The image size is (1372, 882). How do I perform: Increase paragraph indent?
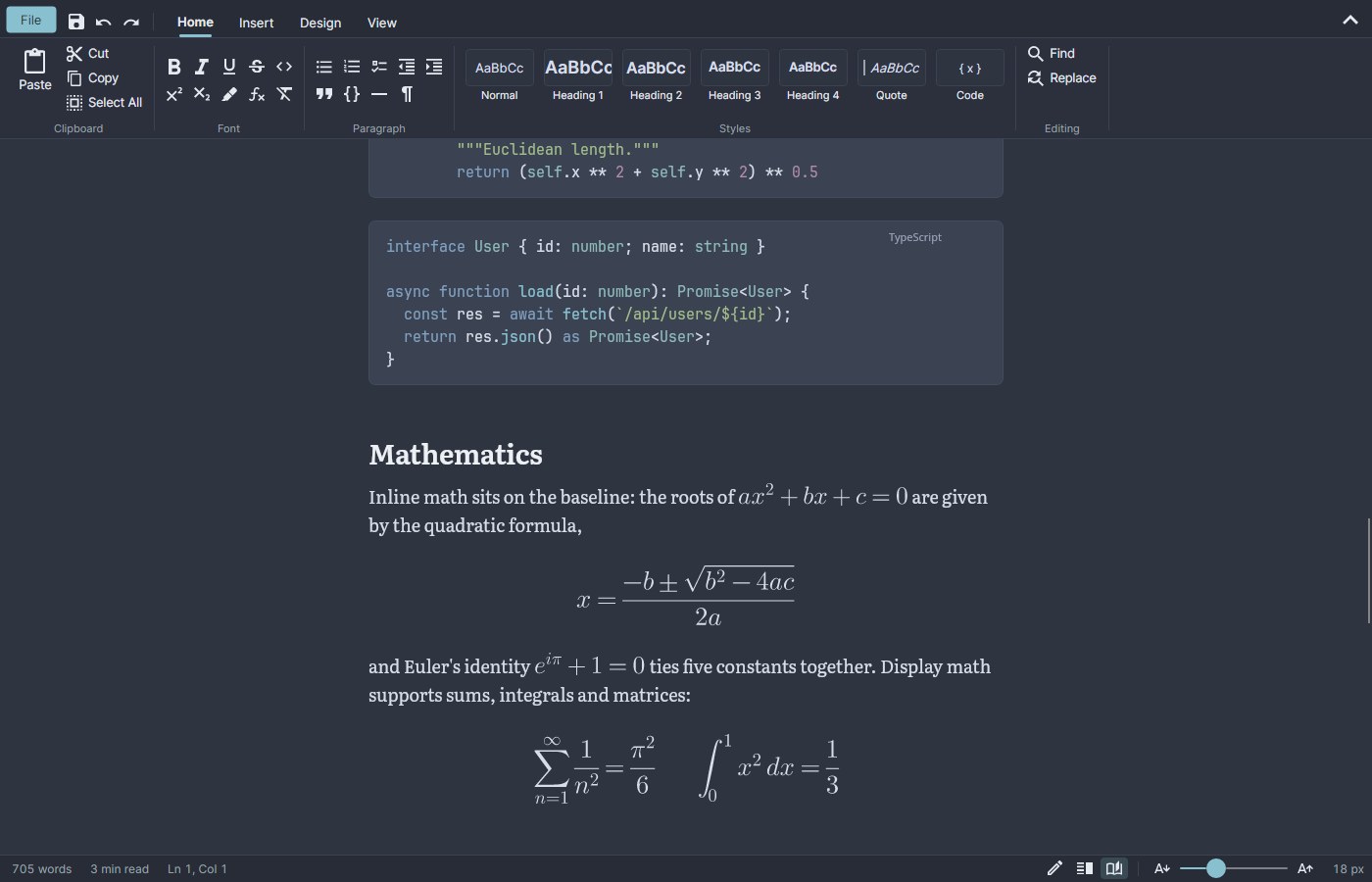[x=434, y=67]
